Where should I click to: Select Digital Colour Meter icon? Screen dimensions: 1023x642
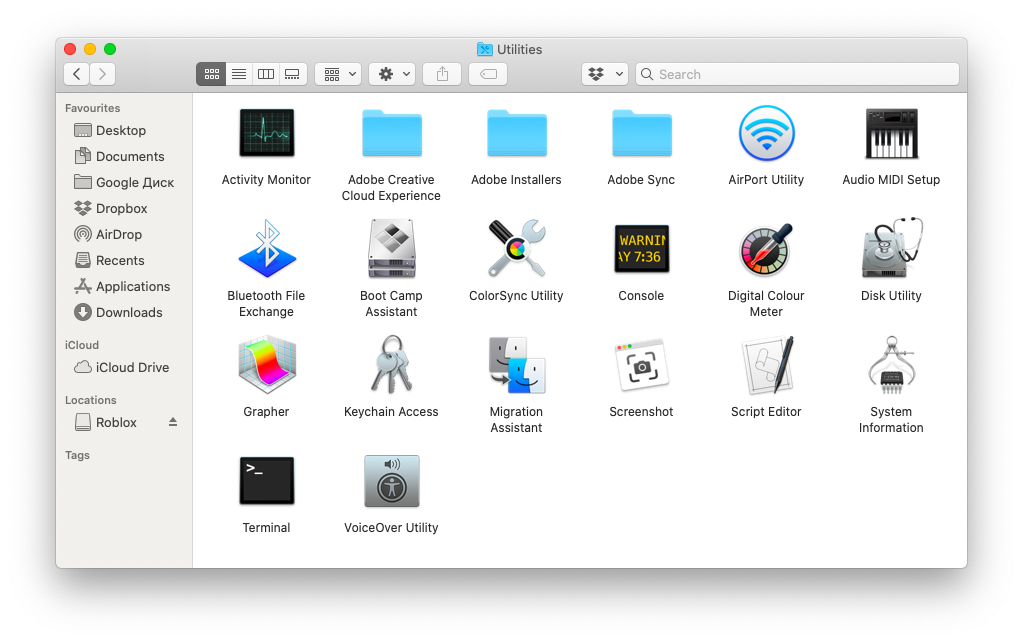tap(767, 249)
